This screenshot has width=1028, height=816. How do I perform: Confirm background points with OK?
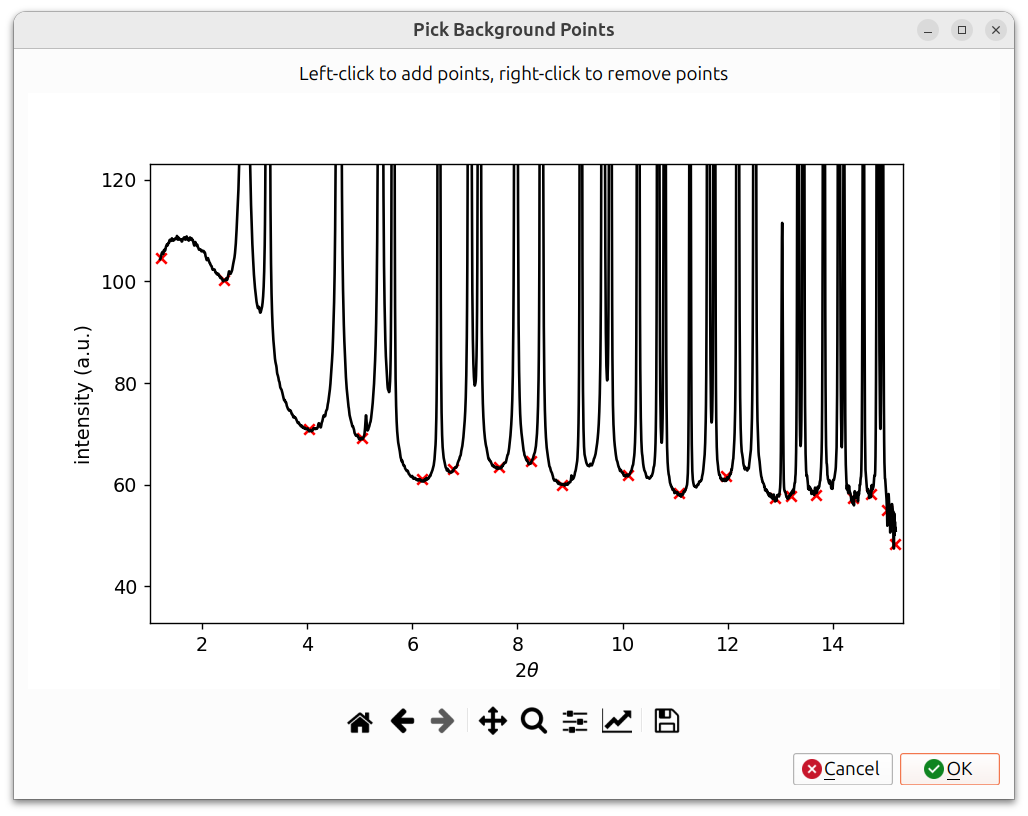949,769
